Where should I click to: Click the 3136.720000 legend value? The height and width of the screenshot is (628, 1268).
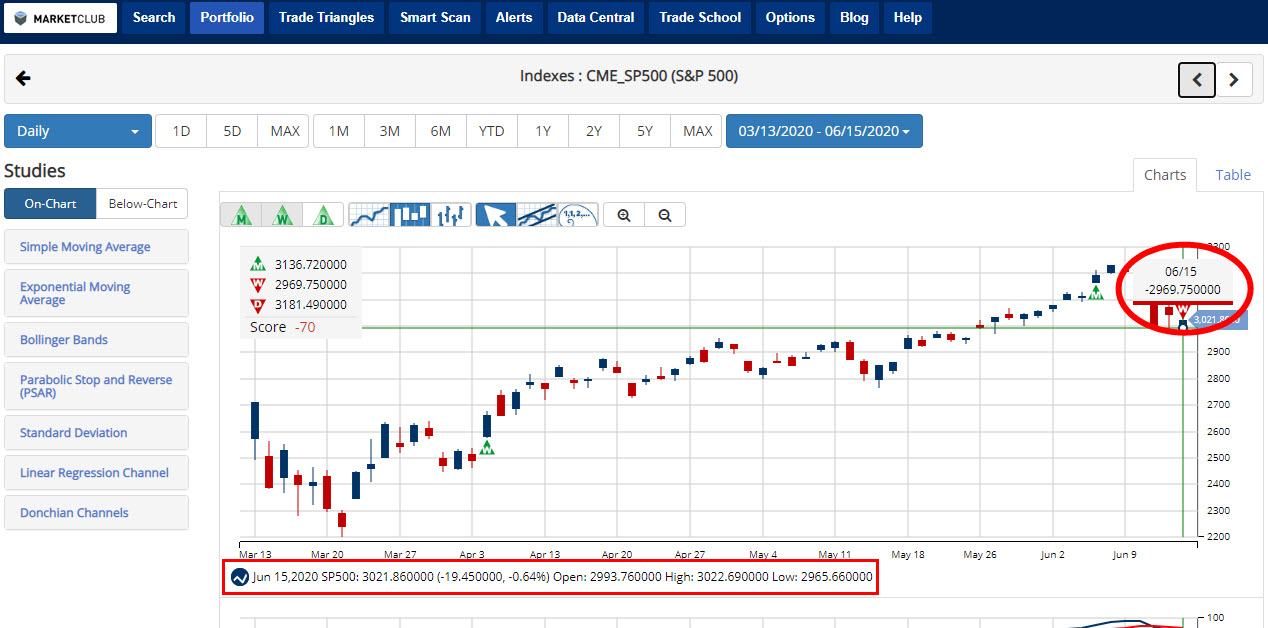point(311,265)
